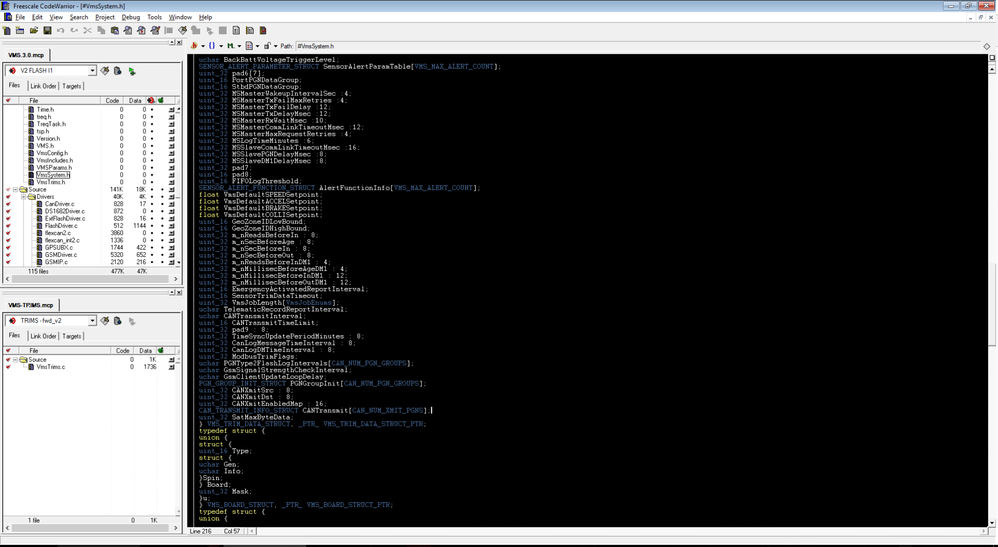Click the Save toolbar icon
The width and height of the screenshot is (998, 547).
click(47, 31)
